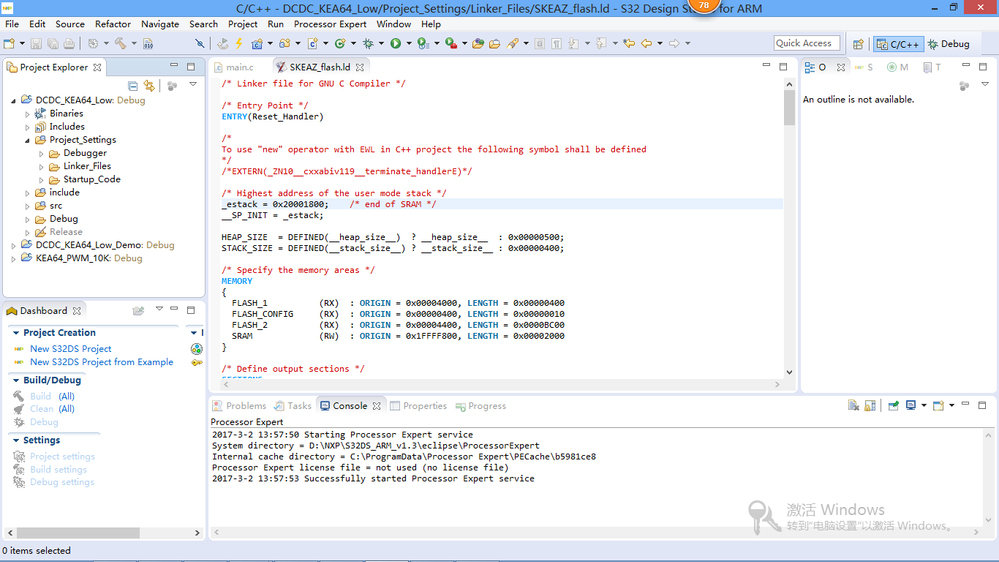The height and width of the screenshot is (562, 999).
Task: Expand the Startup_Code folder
Action: pyautogui.click(x=41, y=180)
